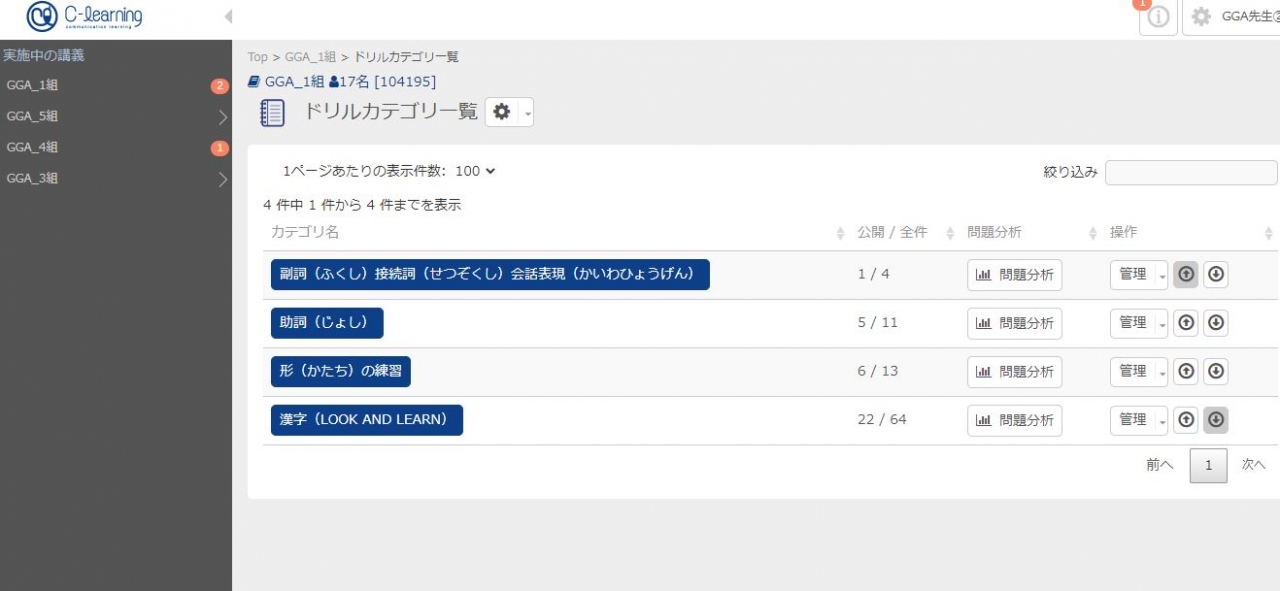Screen dimensions: 1280x591
Task: Expand 管理 dropdown for 漢字 category
Action: point(1162,420)
